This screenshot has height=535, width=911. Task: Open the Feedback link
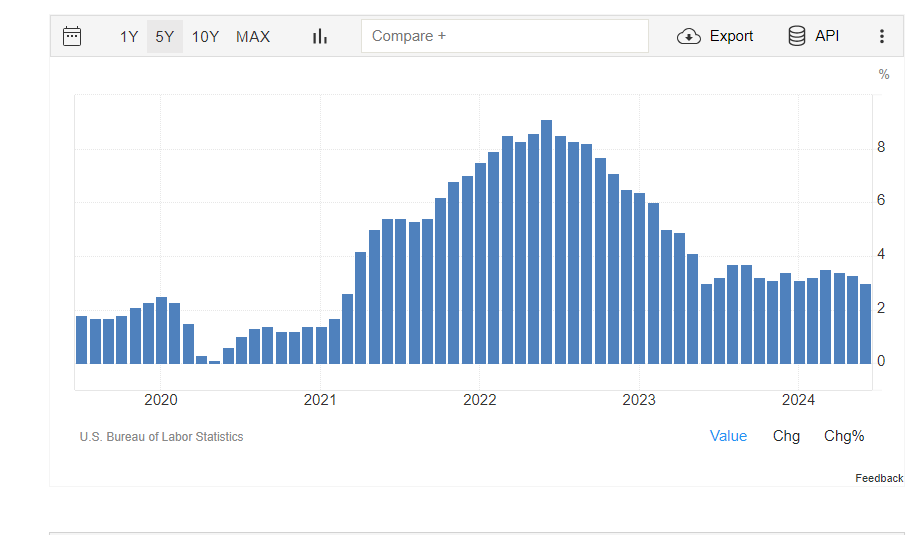click(x=878, y=478)
